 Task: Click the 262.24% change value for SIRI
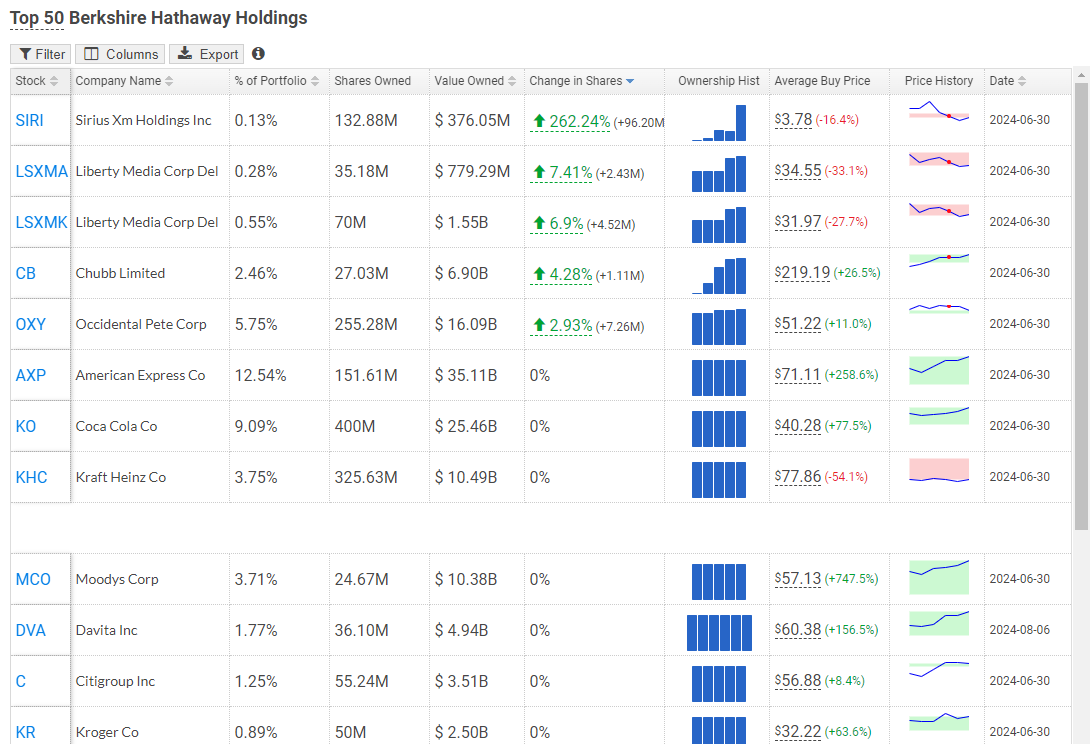click(579, 121)
